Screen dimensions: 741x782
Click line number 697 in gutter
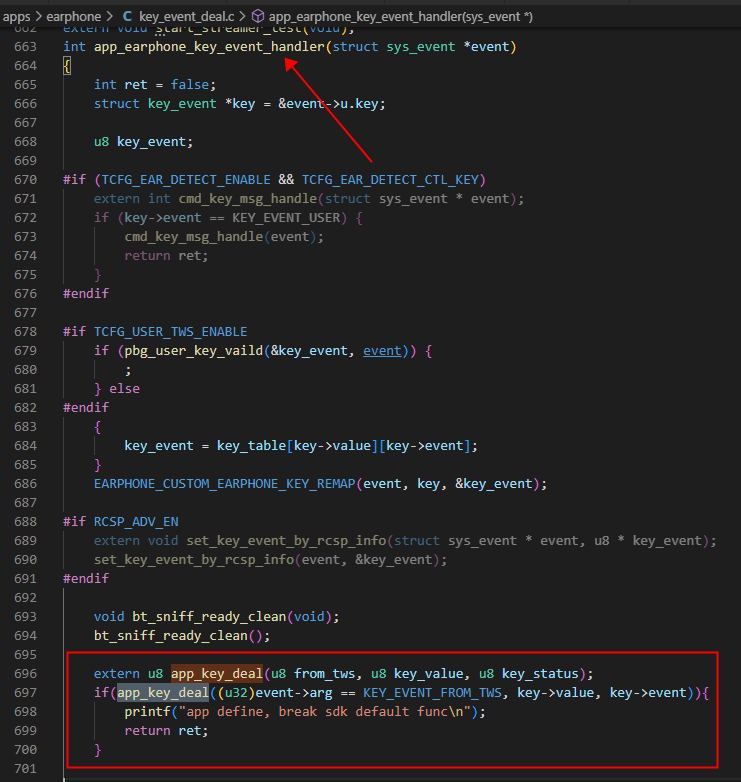[25, 693]
